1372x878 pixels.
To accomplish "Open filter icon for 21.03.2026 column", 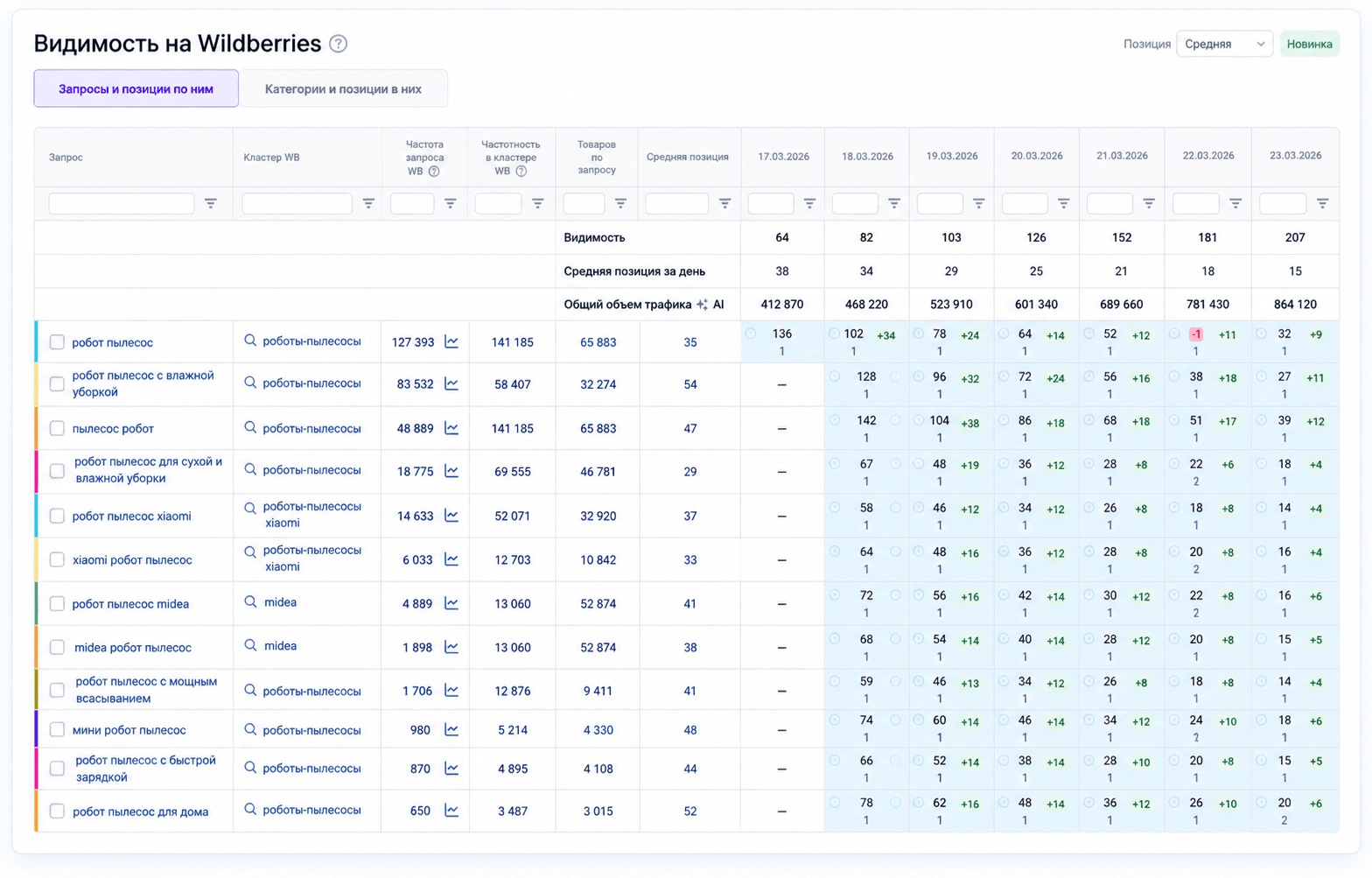I will [x=1148, y=203].
